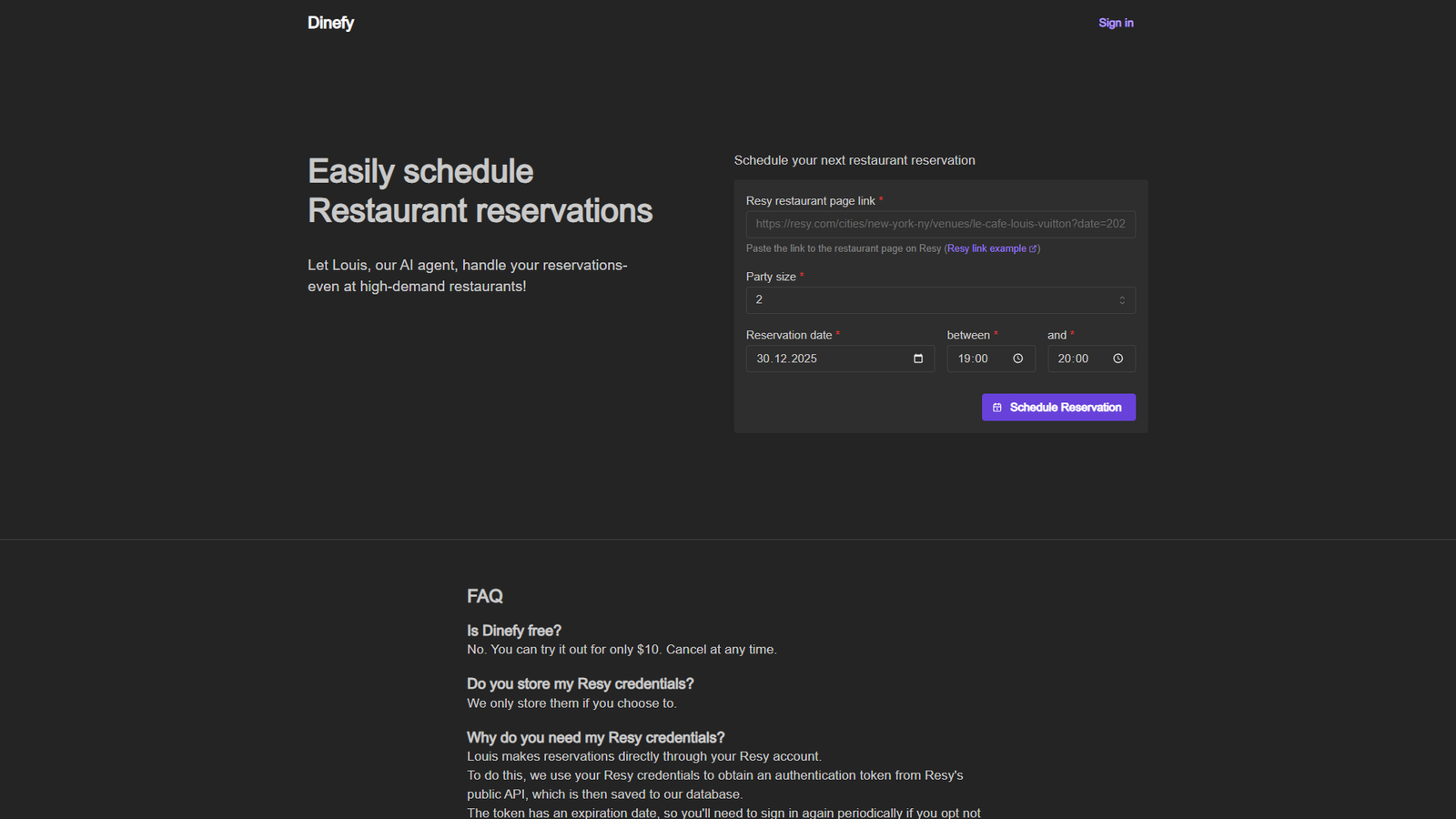The width and height of the screenshot is (1456, 819).
Task: Open the clock picker for the 20:00 time
Action: tap(1118, 359)
